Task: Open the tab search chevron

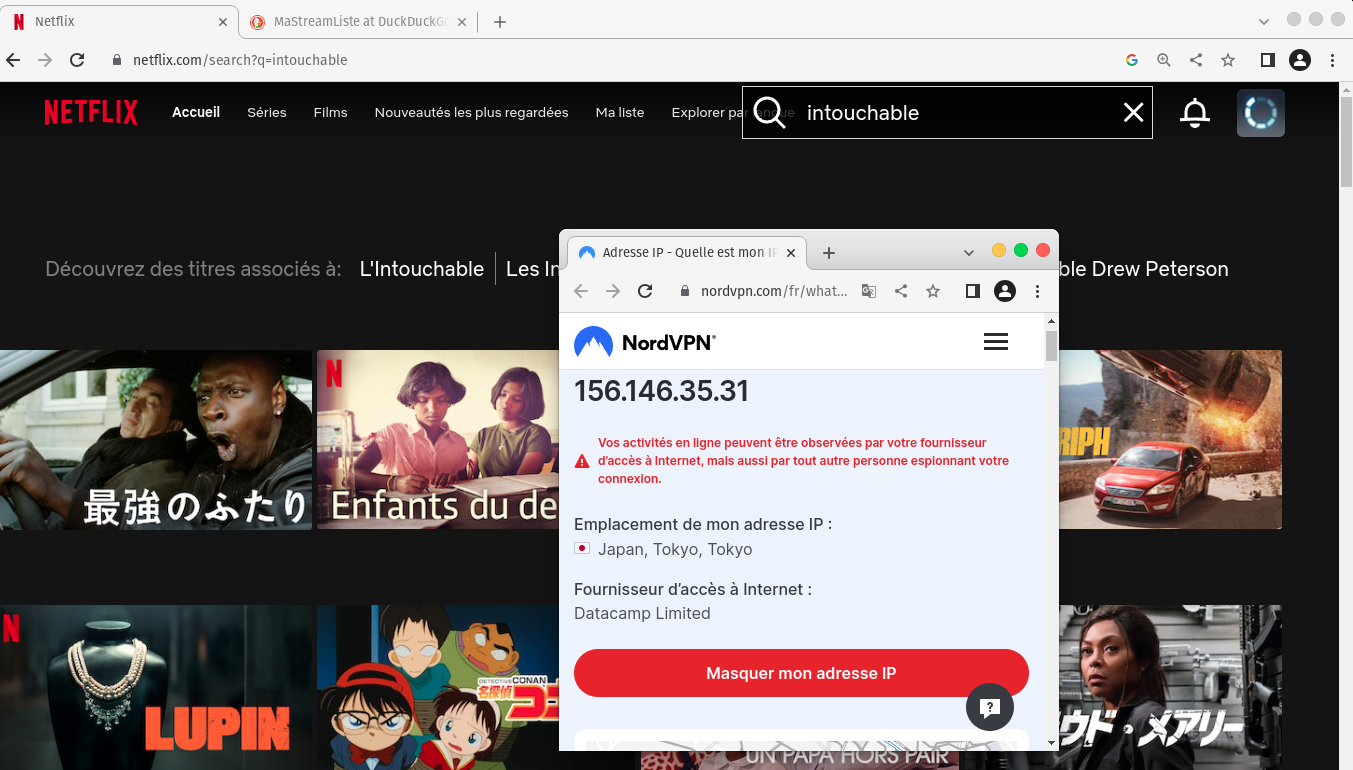Action: [1263, 20]
